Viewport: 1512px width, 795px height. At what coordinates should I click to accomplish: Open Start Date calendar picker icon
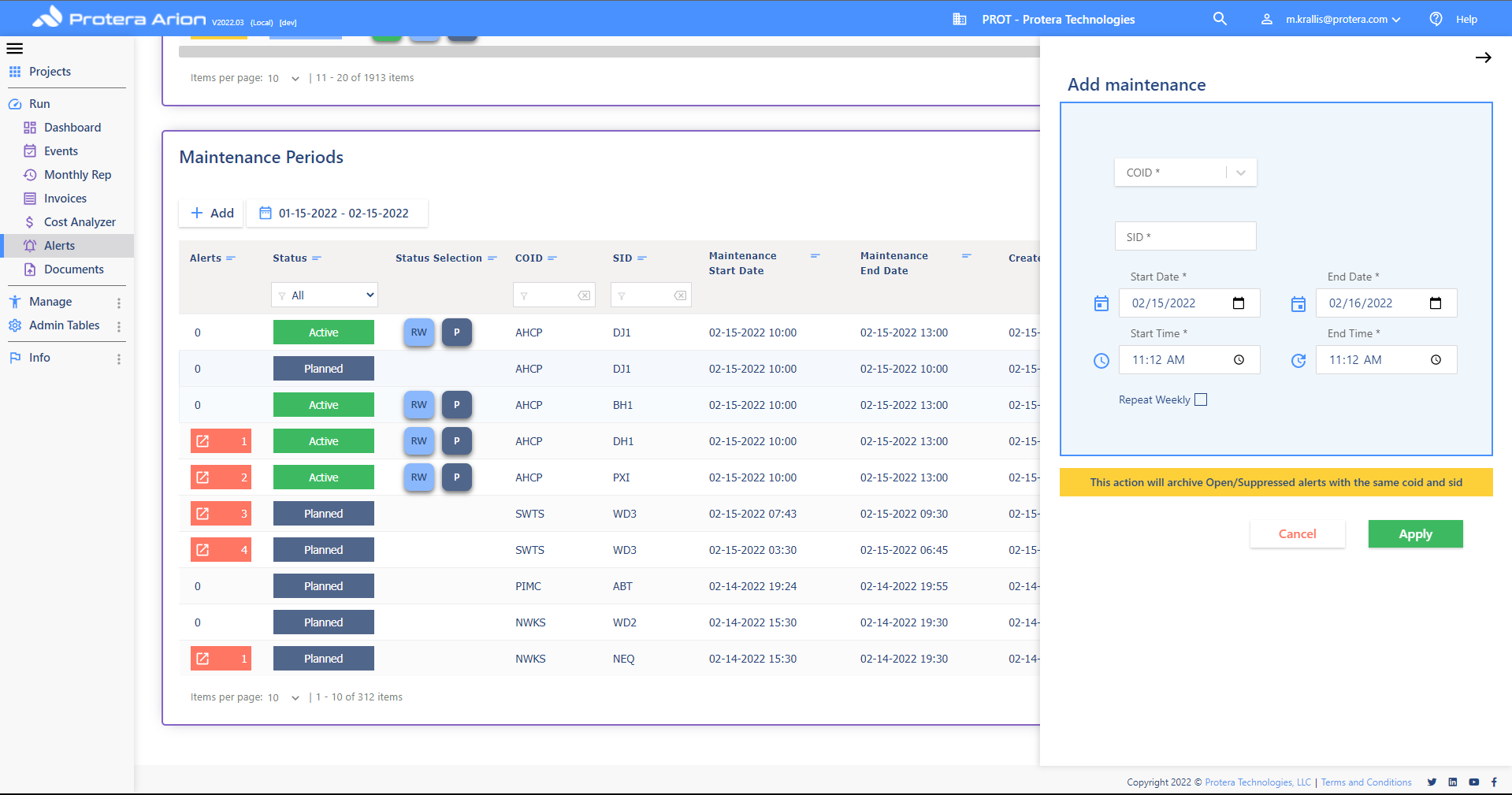click(1238, 303)
